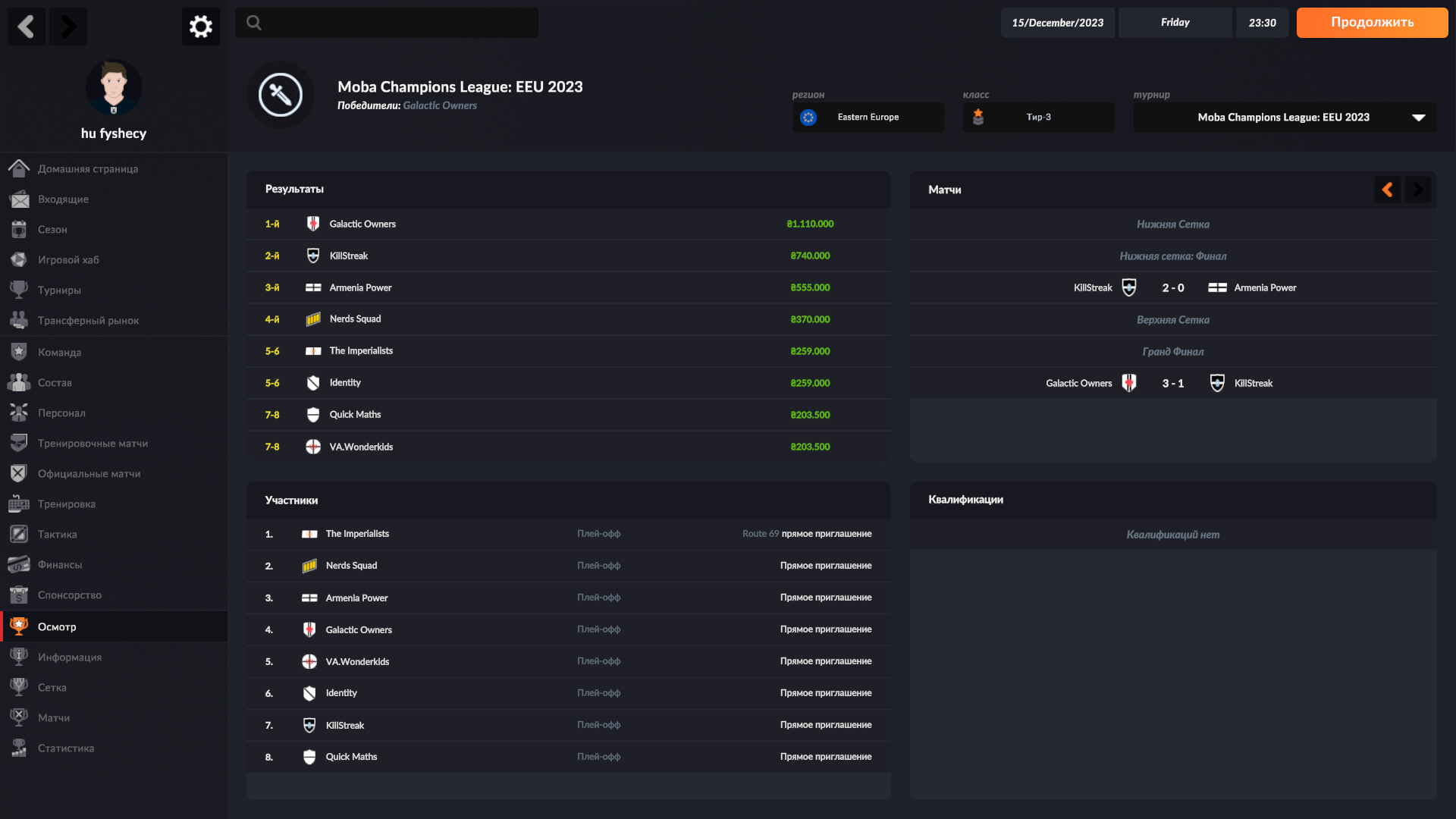Click the Inbox envelope icon
Screen dimensions: 1456x819
[x=19, y=199]
